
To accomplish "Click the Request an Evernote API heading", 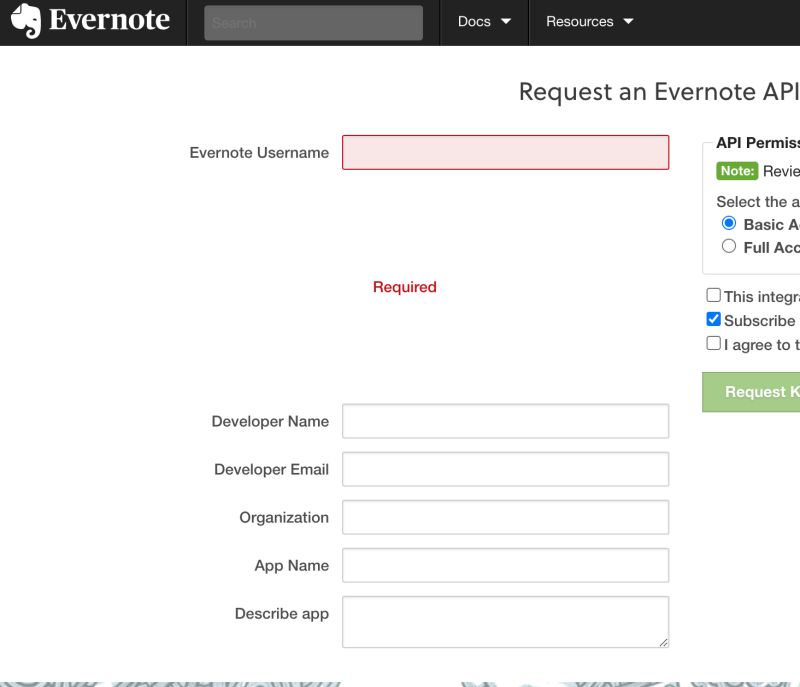I will click(659, 92).
